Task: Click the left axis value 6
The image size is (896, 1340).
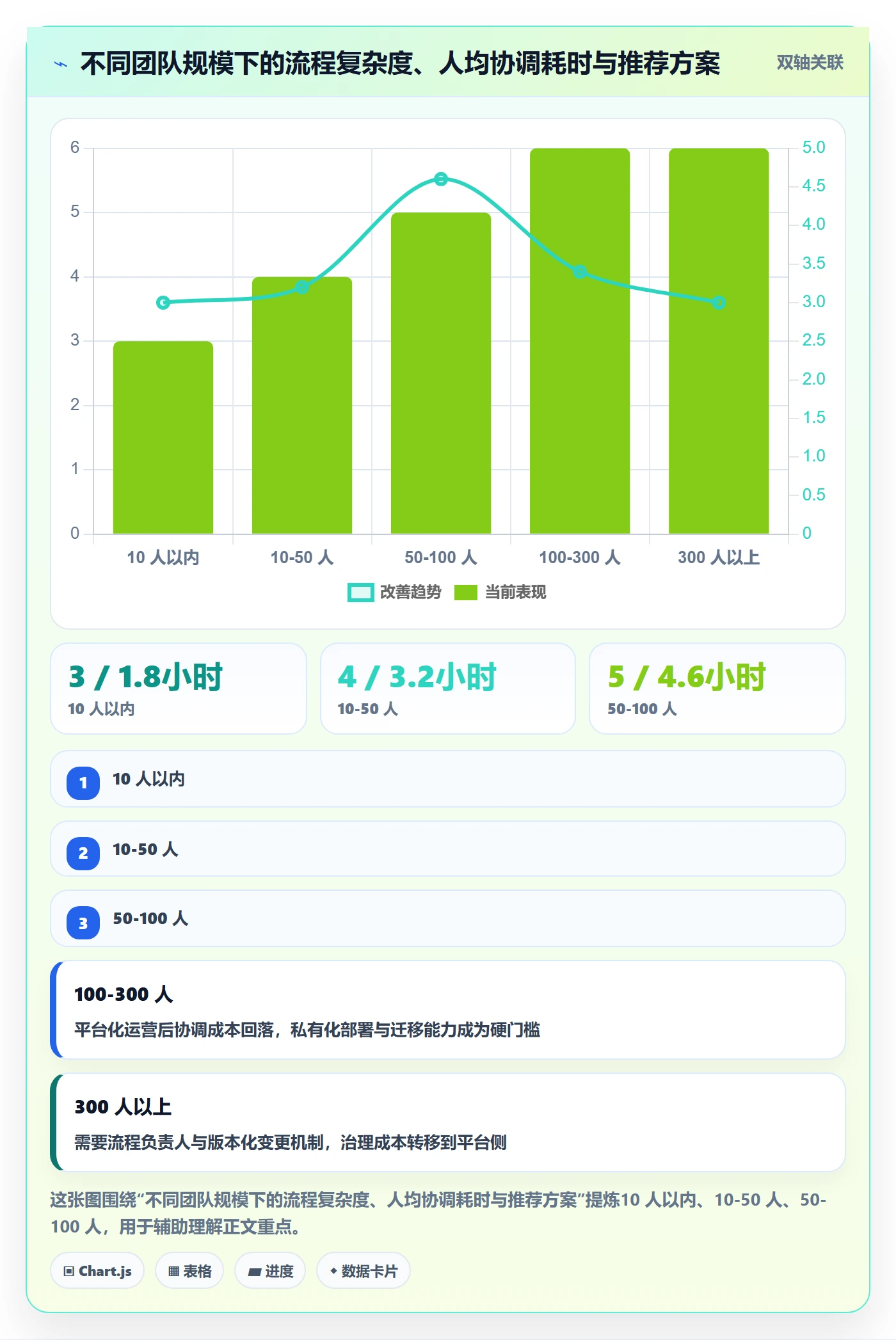Action: 75,148
